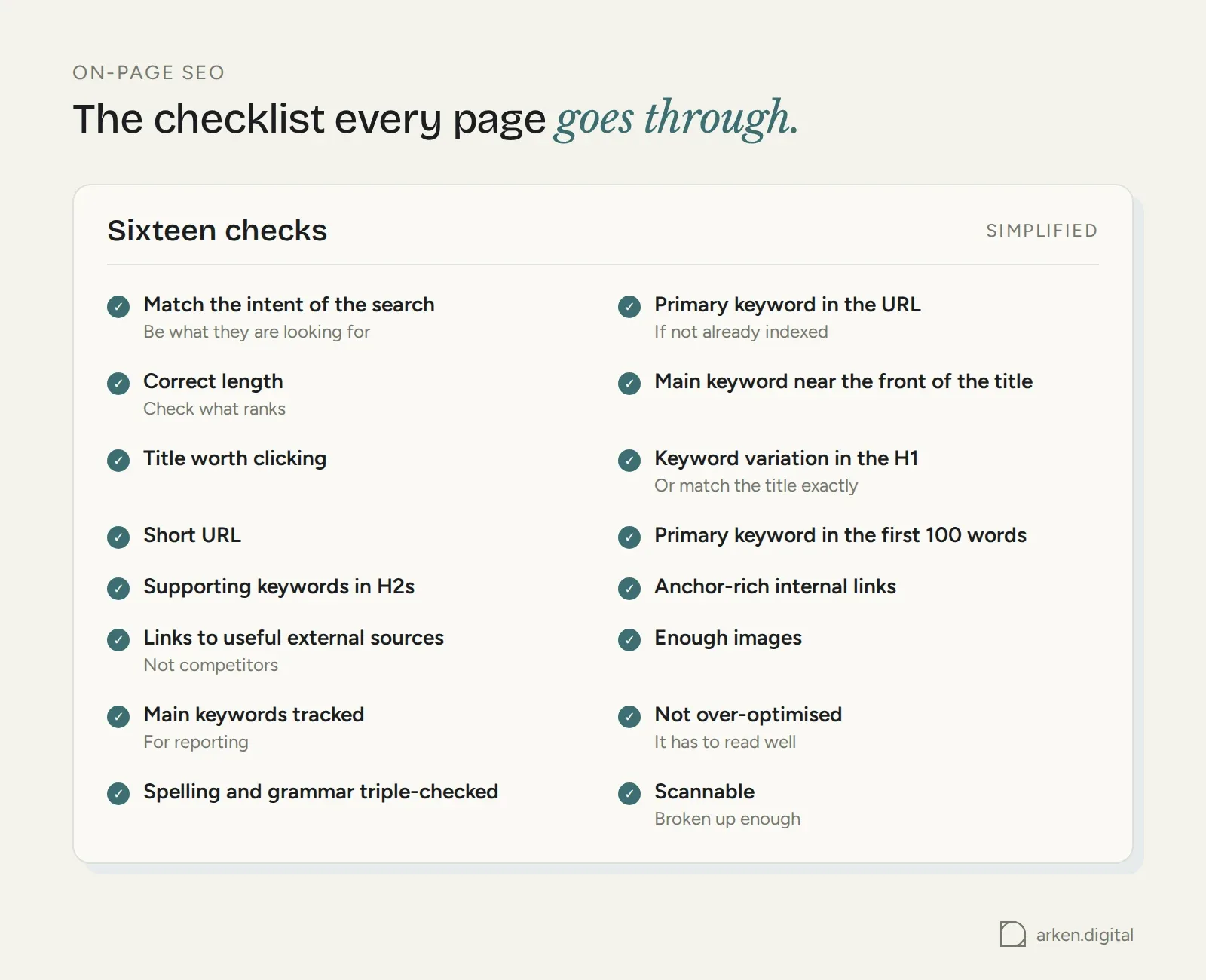Click the check icon beside Main keyword near the front
Screen dimensions: 1206x980
[x=629, y=384]
